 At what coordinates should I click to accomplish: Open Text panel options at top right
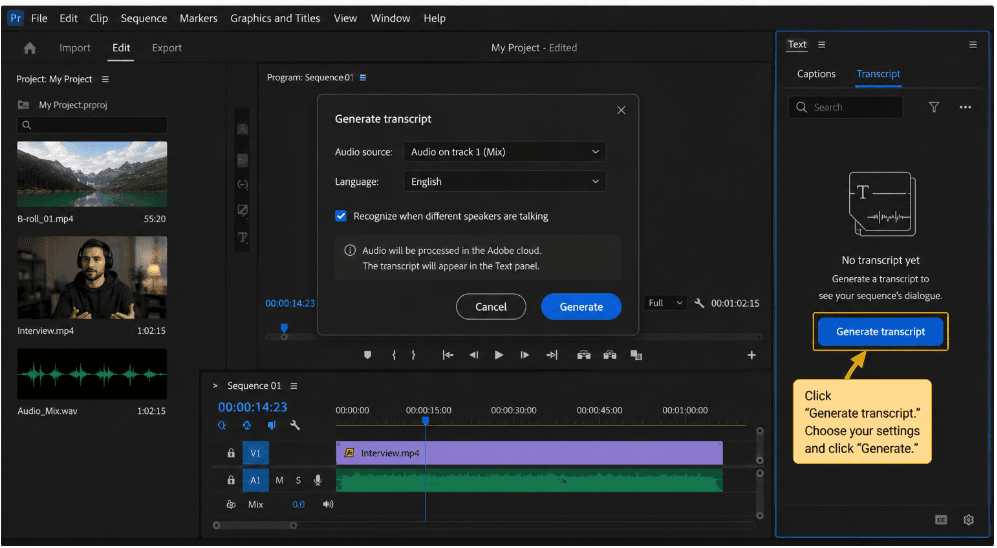973,45
